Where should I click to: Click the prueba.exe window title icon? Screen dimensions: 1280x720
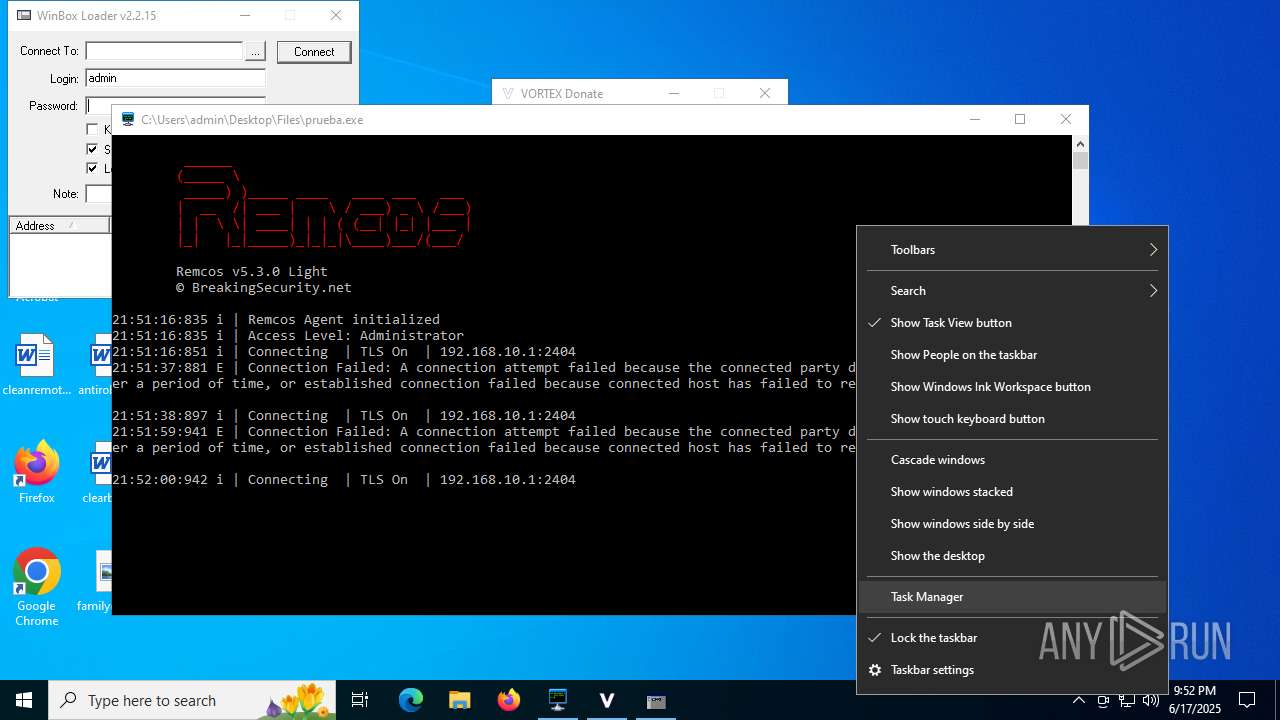pyautogui.click(x=128, y=120)
